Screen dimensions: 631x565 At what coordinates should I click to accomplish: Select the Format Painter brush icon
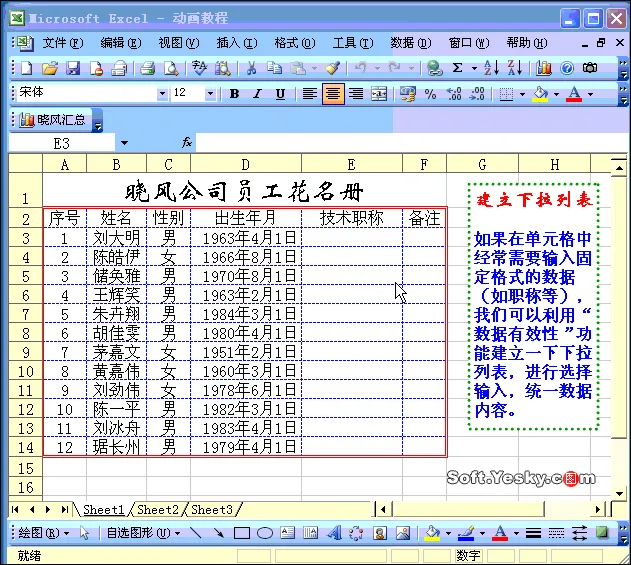coord(332,68)
